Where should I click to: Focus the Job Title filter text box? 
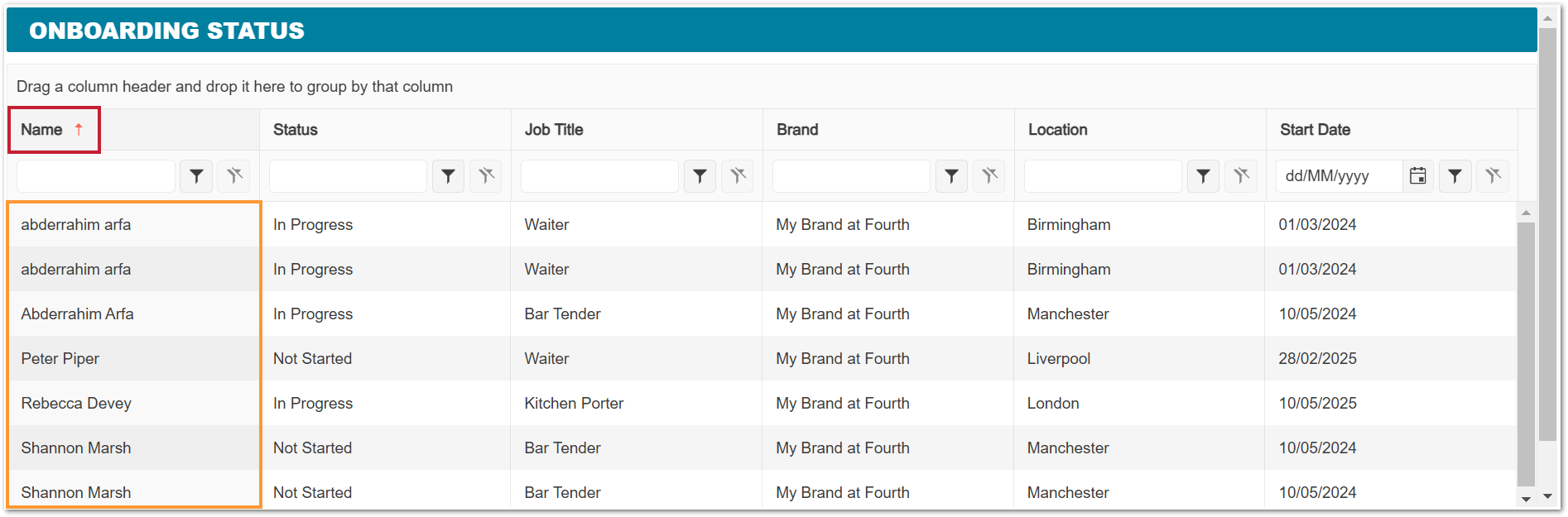tap(599, 176)
